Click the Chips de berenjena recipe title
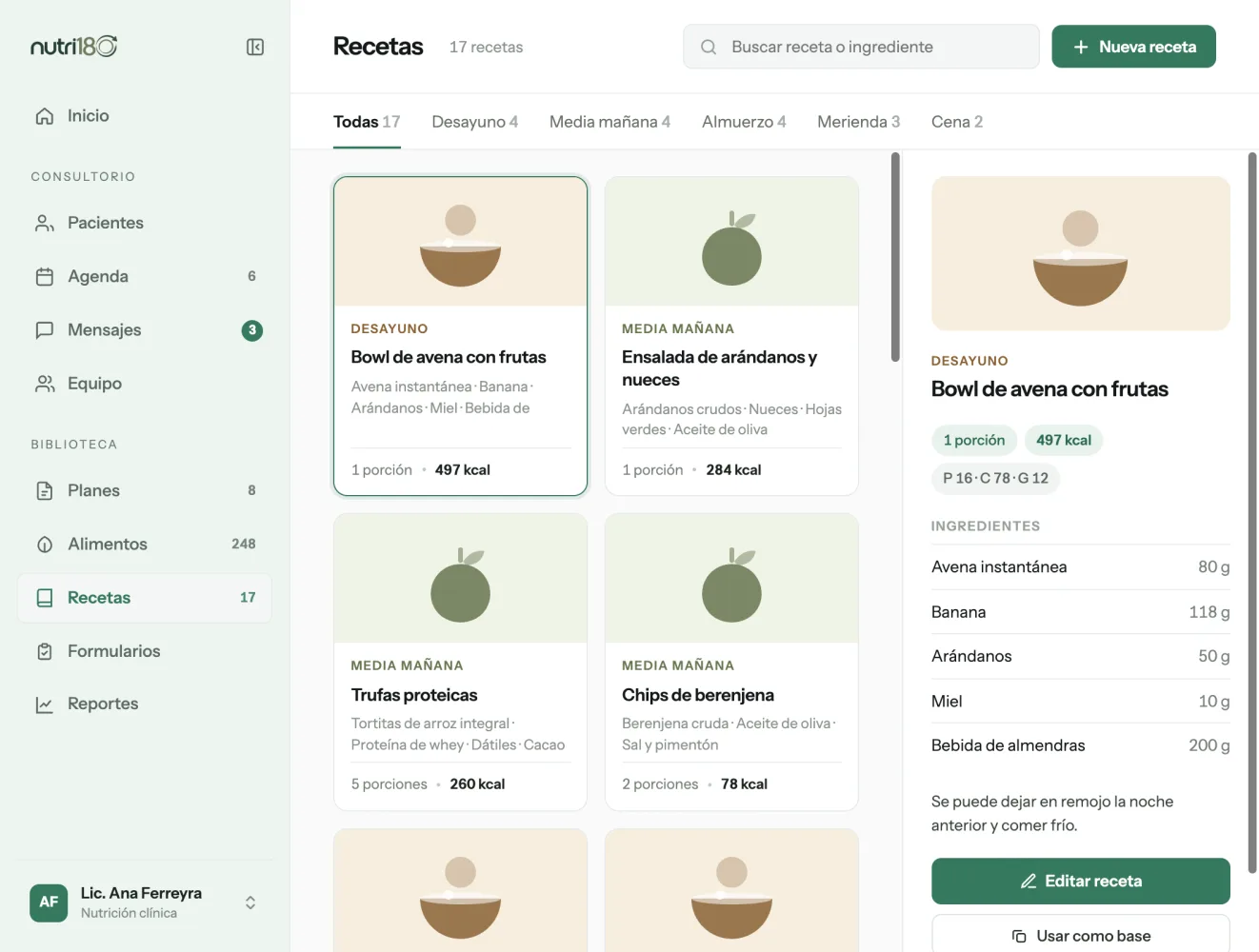1259x952 pixels. coord(698,695)
